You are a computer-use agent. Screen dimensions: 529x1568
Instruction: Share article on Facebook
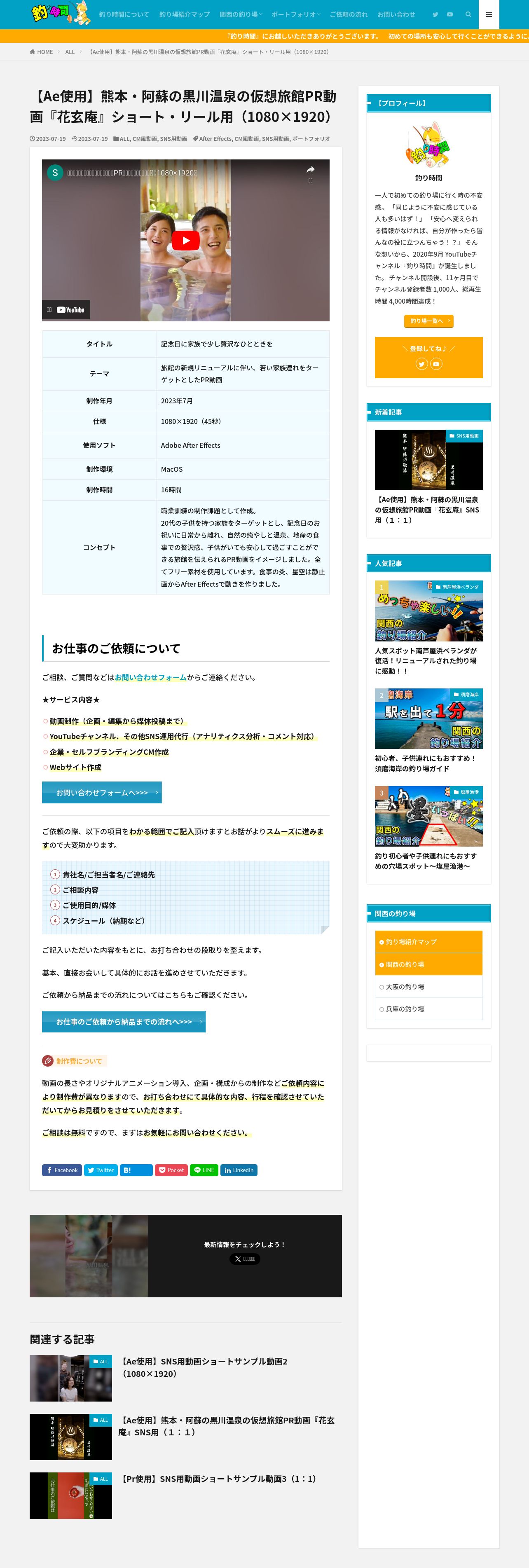(62, 1170)
